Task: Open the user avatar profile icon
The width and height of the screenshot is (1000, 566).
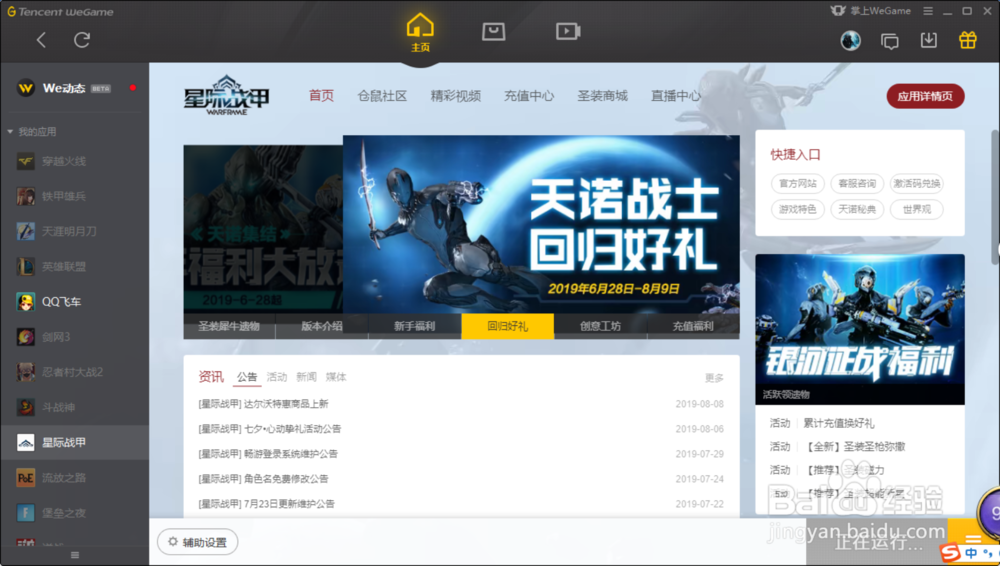Action: coord(850,41)
